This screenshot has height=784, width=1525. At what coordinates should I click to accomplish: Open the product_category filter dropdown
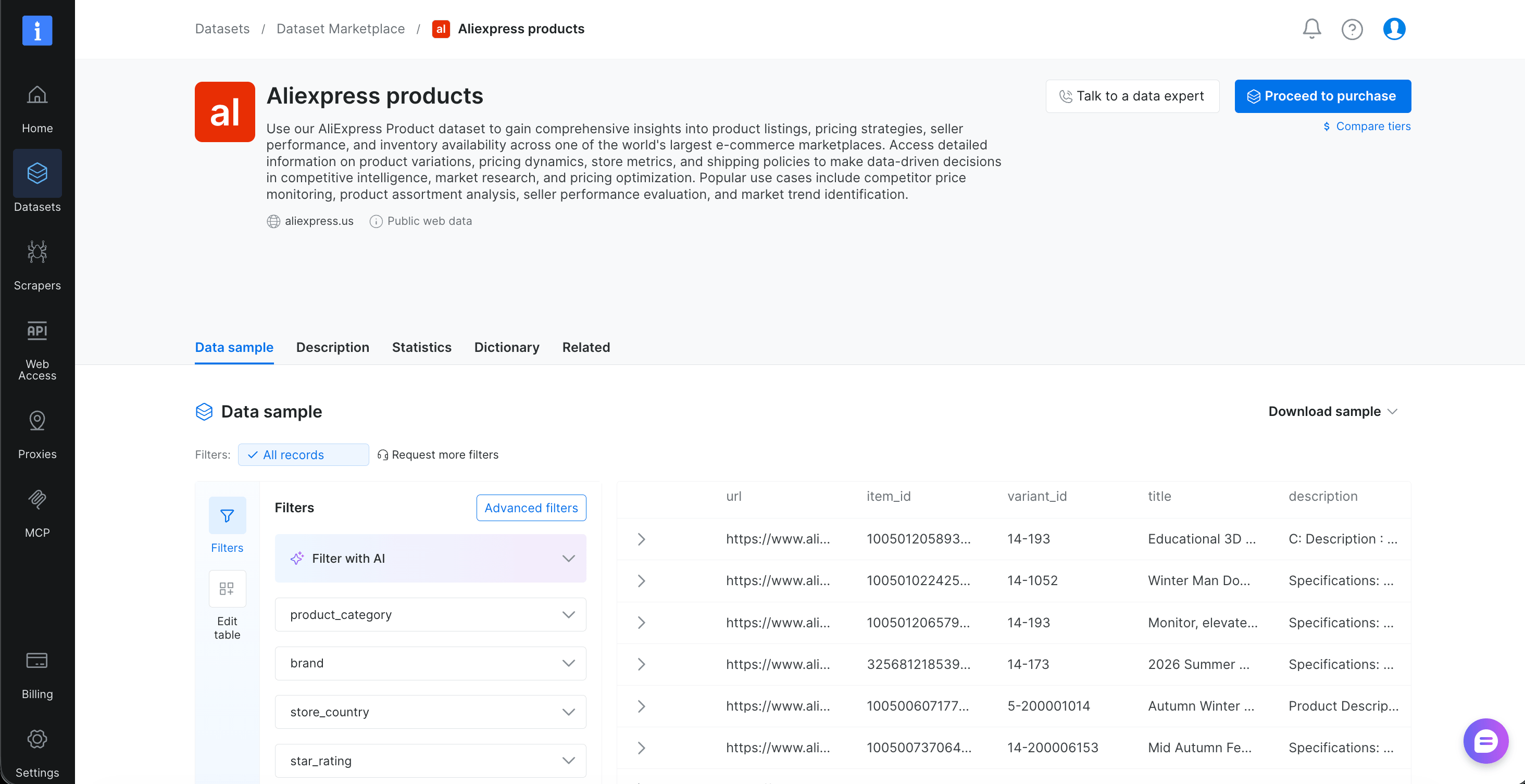[430, 614]
